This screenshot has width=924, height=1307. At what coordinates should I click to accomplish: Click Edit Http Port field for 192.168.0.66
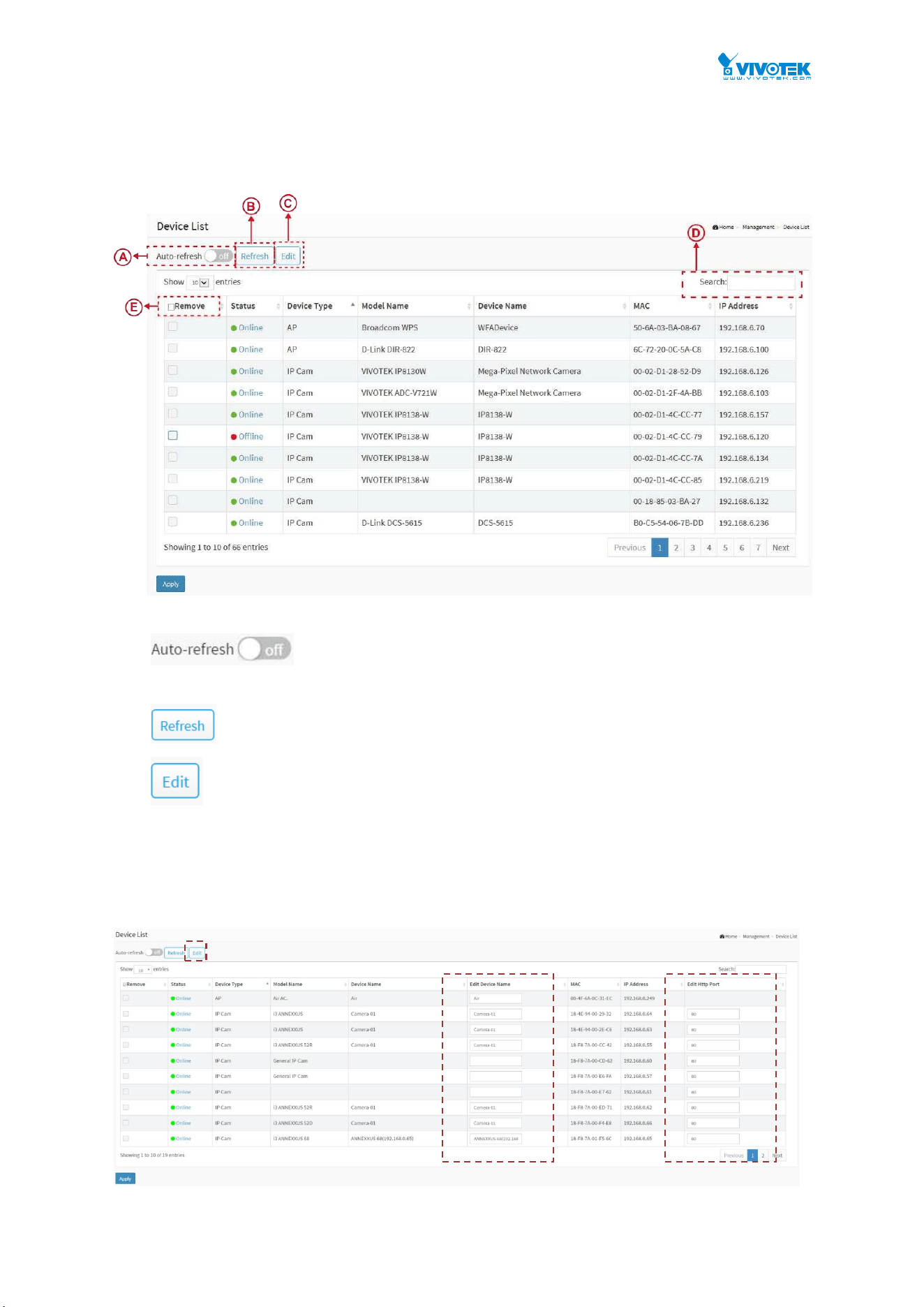point(713,1123)
